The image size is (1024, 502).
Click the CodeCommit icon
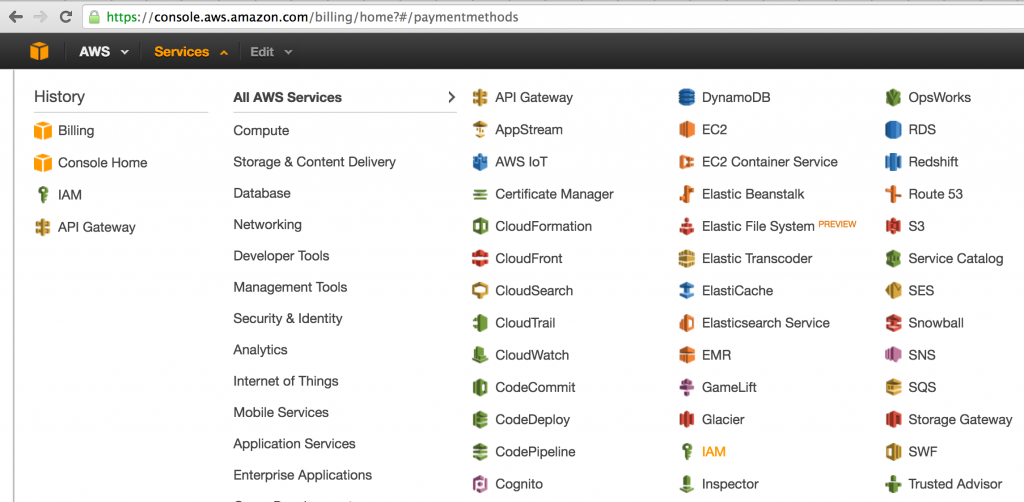(480, 388)
